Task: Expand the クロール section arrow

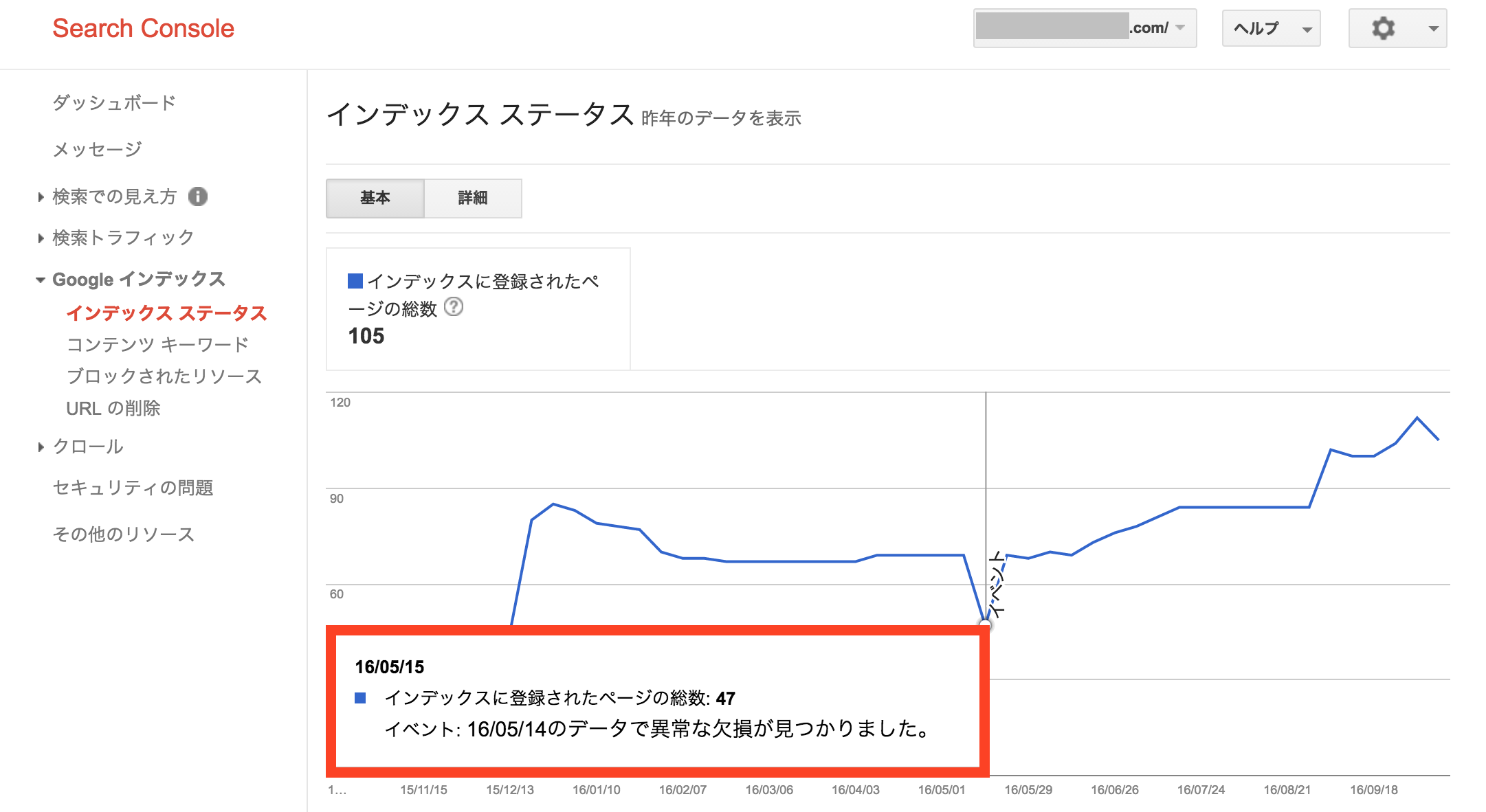Action: click(41, 447)
